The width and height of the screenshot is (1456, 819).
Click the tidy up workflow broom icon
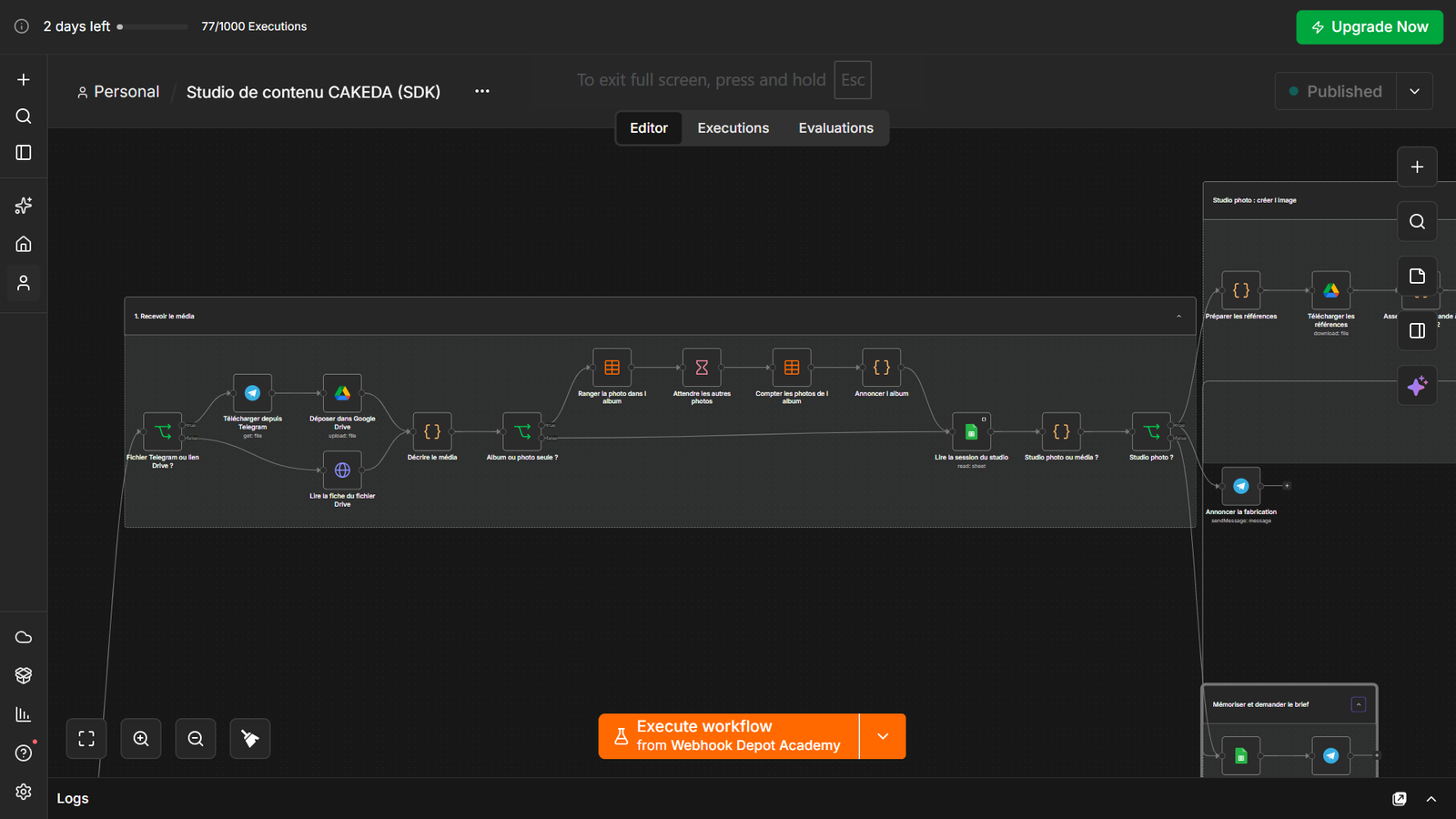(x=250, y=739)
